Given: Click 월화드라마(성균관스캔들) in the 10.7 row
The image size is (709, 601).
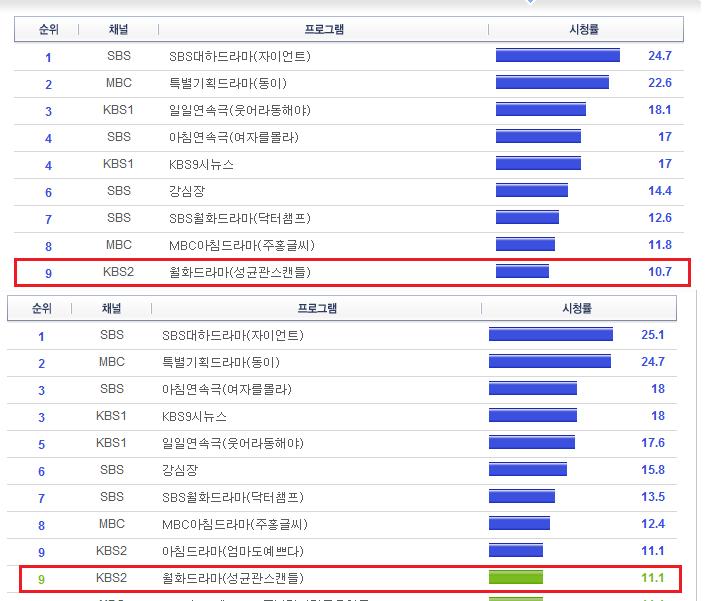Looking at the screenshot, I should tap(240, 272).
